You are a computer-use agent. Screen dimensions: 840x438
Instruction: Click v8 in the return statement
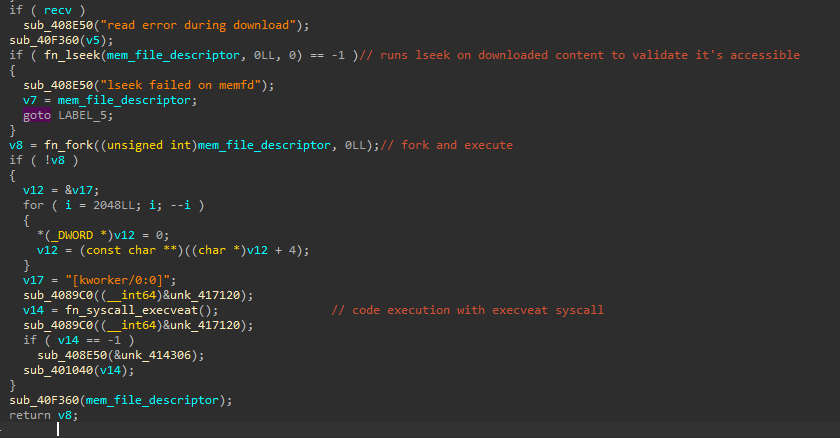65,415
